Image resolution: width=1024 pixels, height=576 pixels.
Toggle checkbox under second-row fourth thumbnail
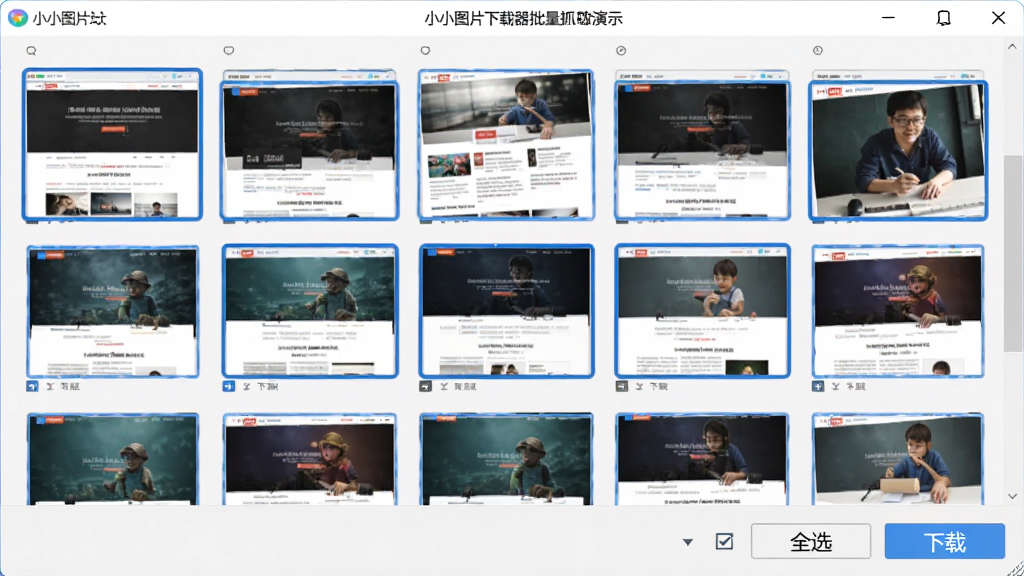(622, 387)
